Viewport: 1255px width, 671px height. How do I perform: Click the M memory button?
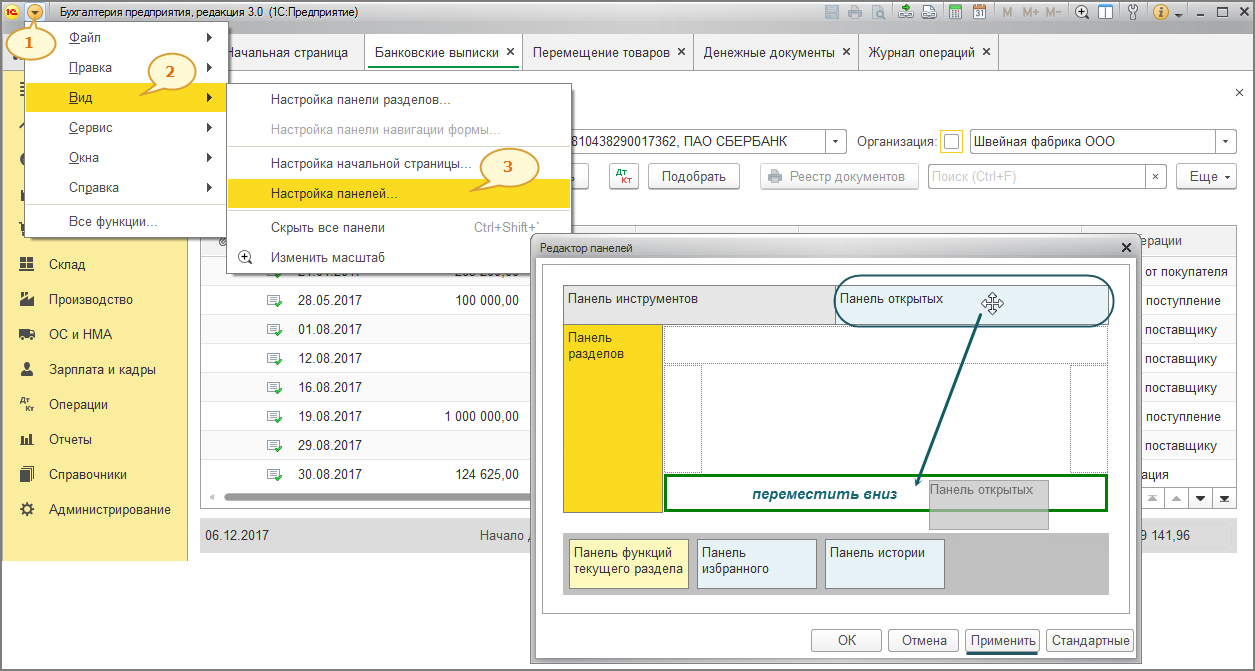(1007, 12)
